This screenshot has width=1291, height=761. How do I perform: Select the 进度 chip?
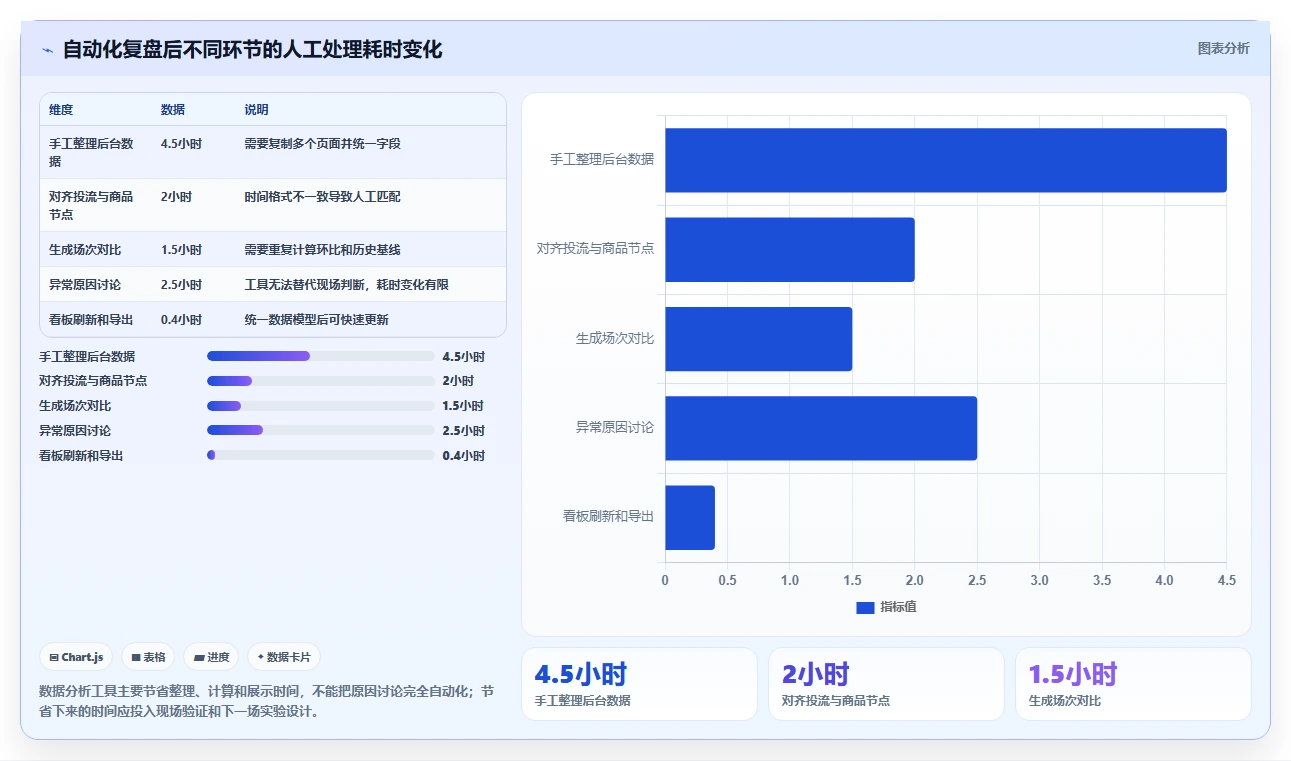pyautogui.click(x=211, y=657)
